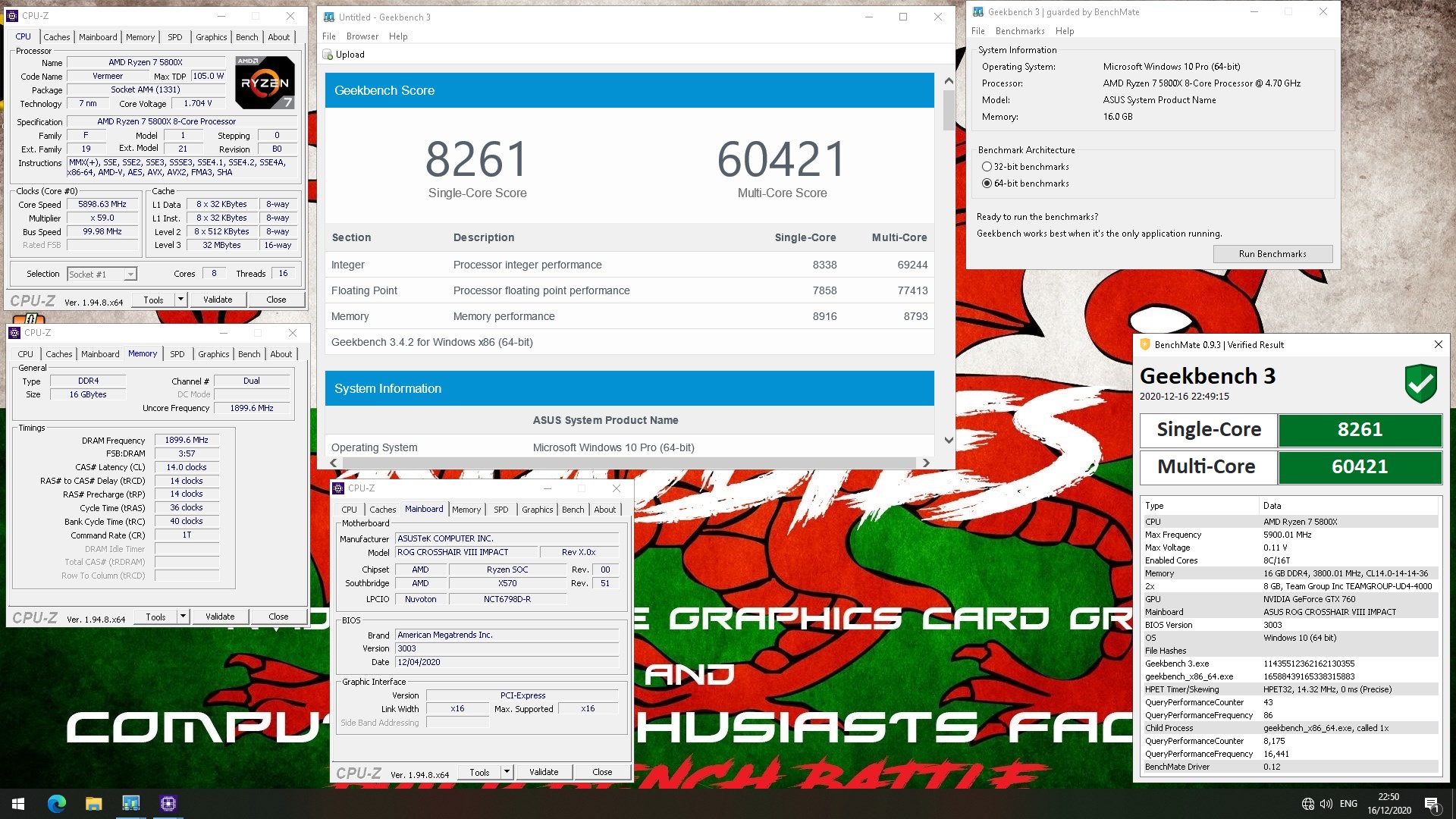Screen dimensions: 1456x819
Task: Open Browser menu in Geekbench 3
Action: click(362, 36)
